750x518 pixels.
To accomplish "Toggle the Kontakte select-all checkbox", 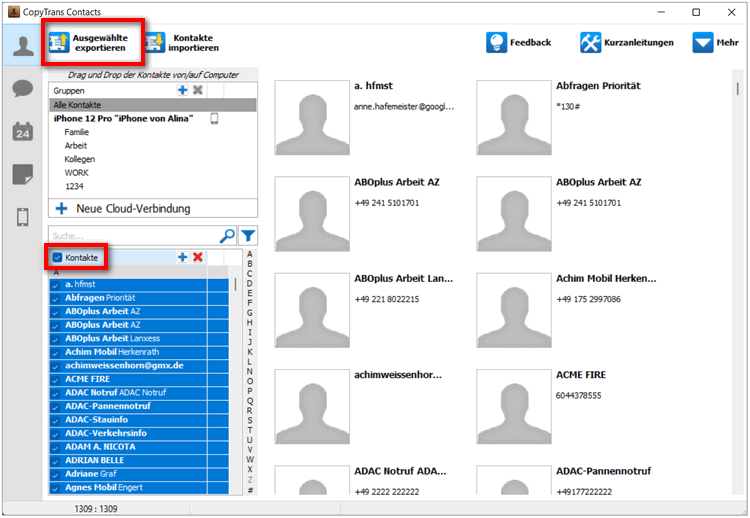I will (x=57, y=258).
